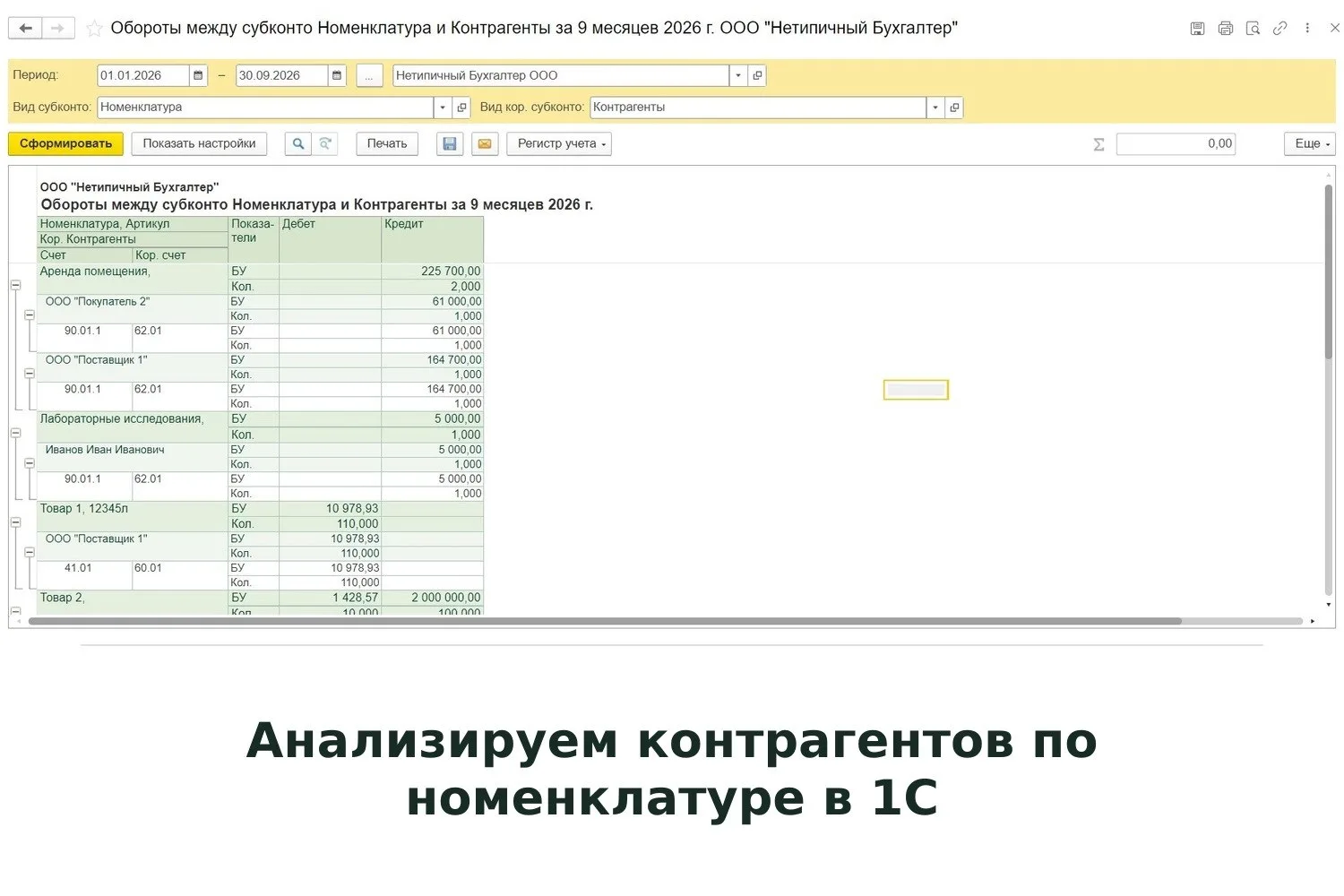1344x896 pixels.
Task: Click the magnifier find icon
Action: point(297,143)
